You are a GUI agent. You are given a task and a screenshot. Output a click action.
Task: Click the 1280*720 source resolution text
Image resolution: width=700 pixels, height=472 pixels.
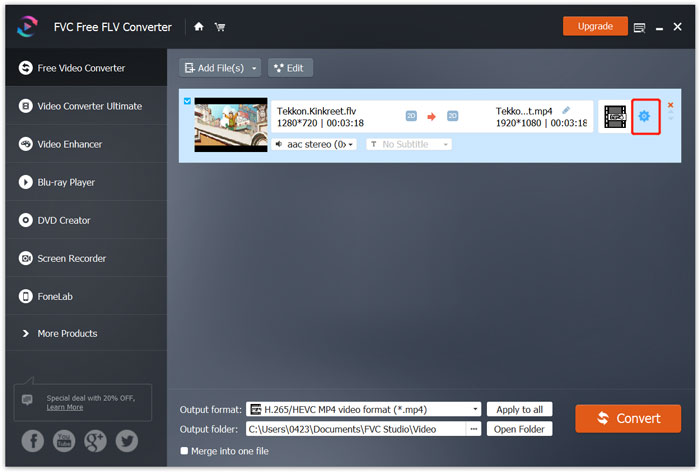point(297,123)
